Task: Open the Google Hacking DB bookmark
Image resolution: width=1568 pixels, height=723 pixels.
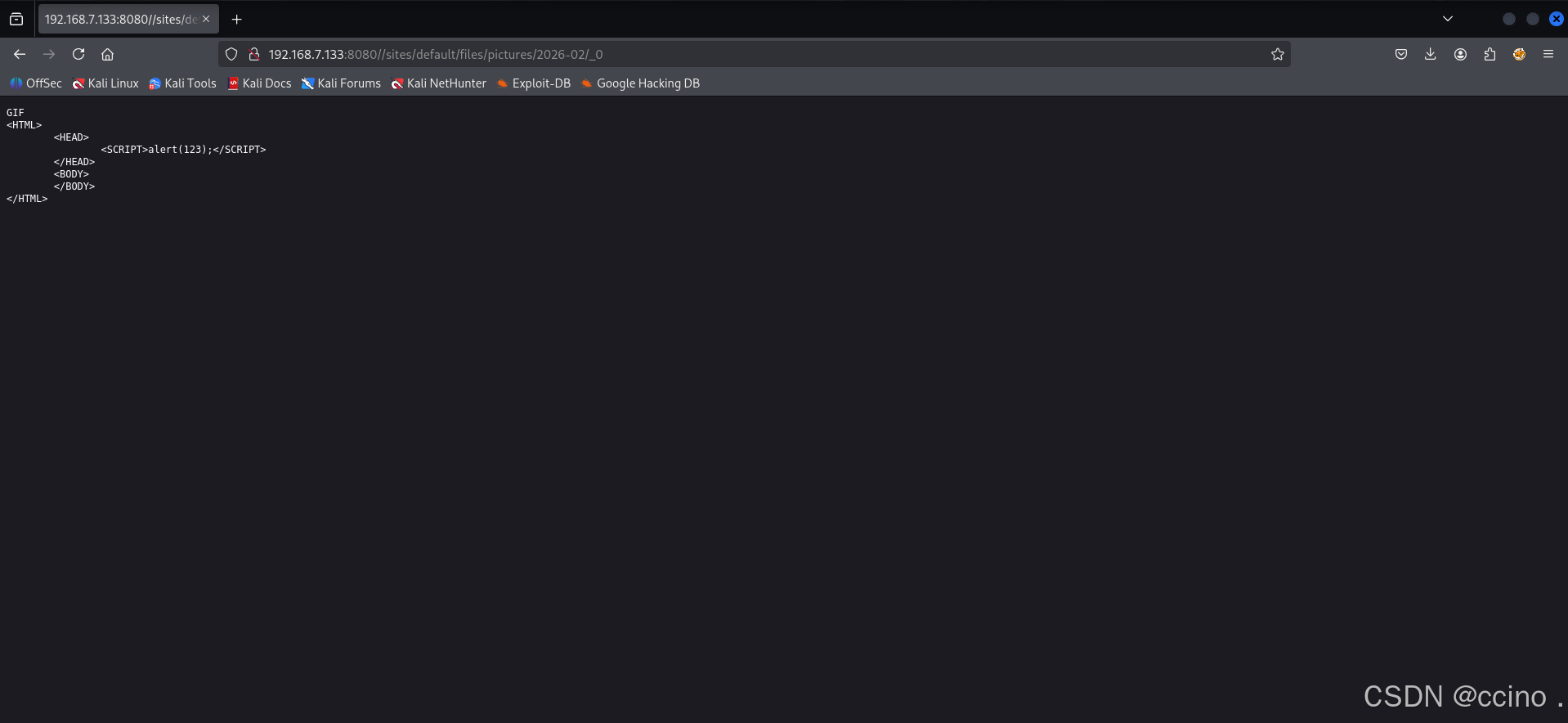Action: click(x=640, y=83)
